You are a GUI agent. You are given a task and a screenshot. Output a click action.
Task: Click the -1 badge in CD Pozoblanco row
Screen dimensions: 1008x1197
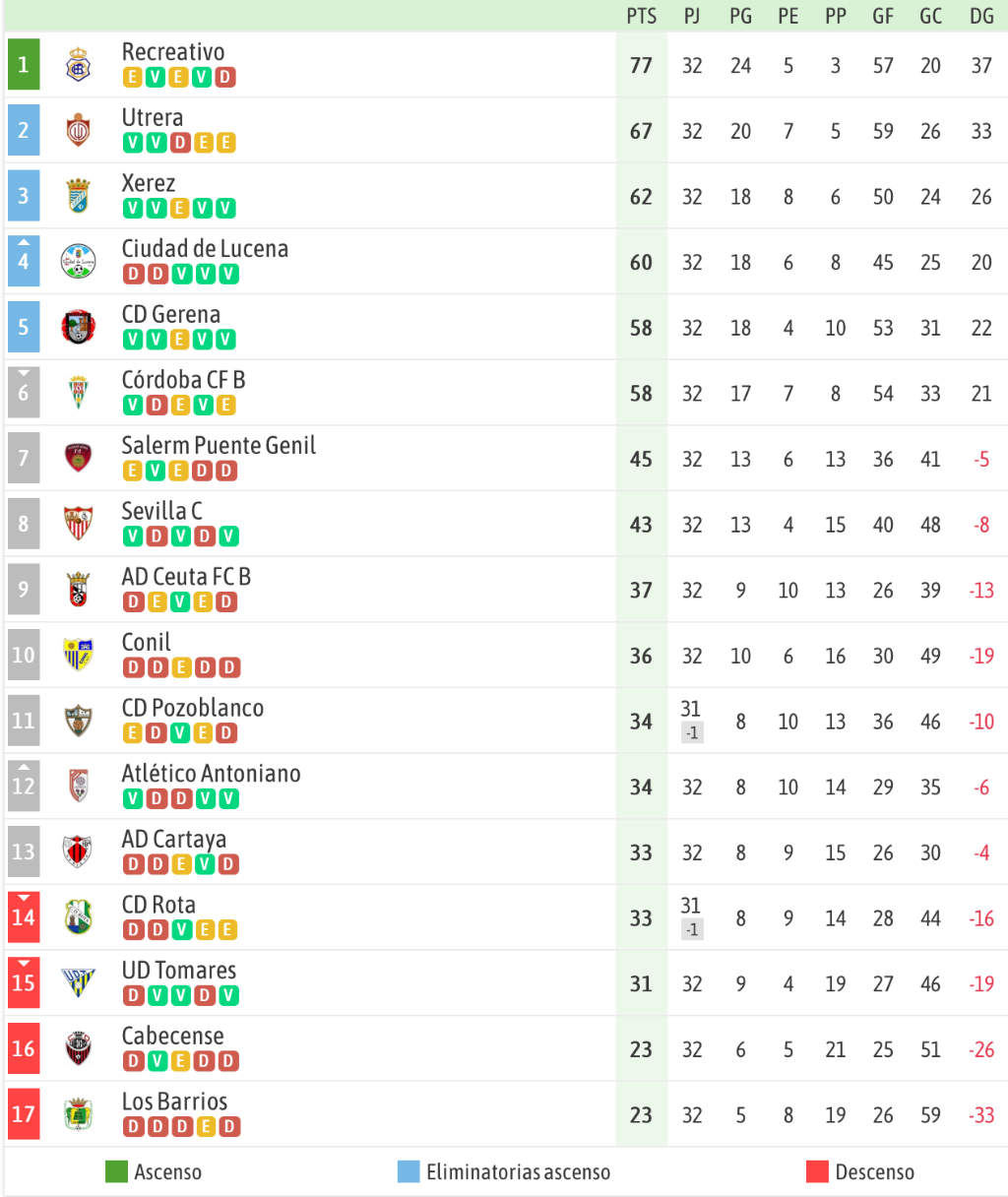tap(692, 732)
